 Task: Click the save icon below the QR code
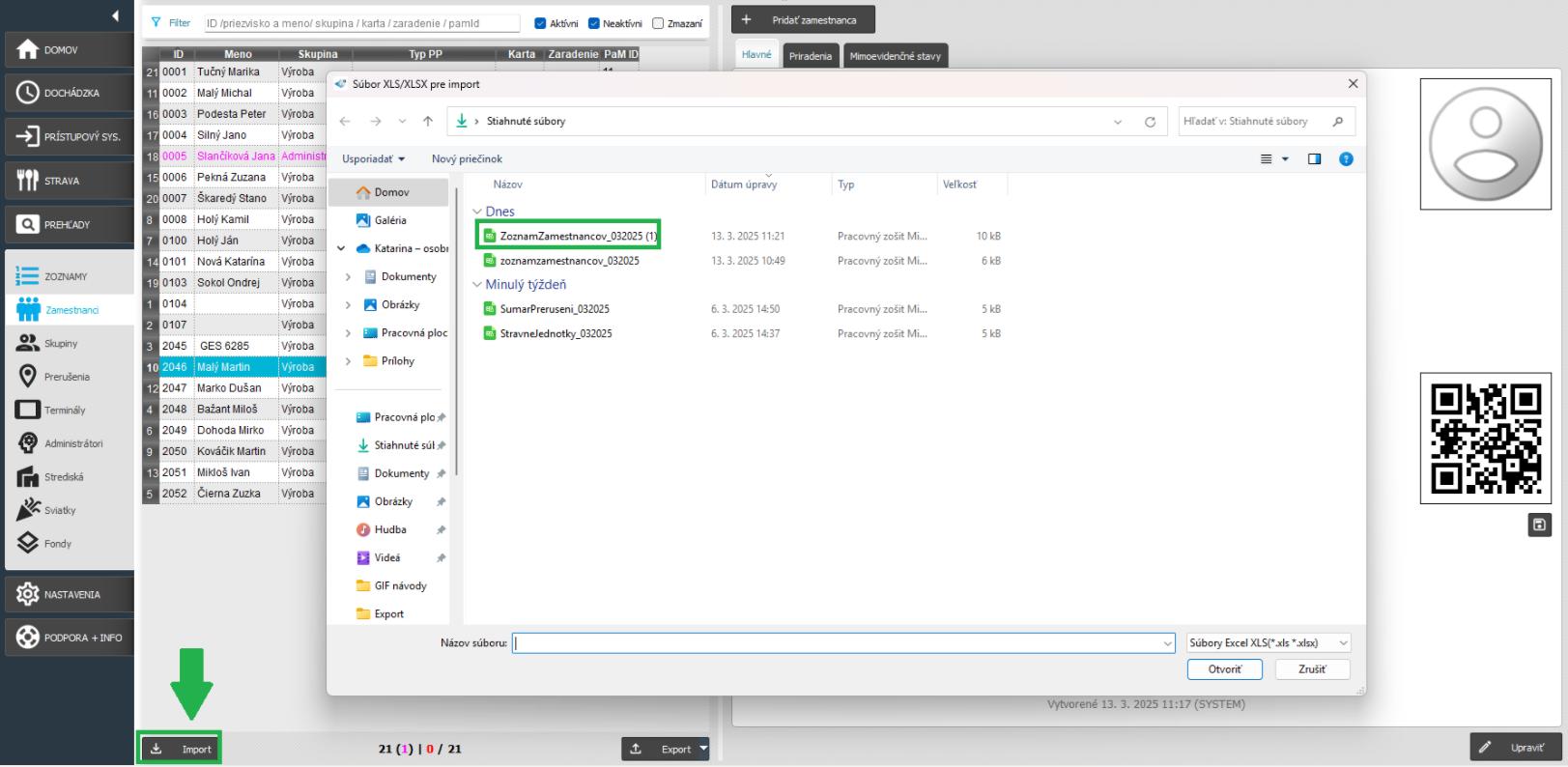click(x=1539, y=525)
